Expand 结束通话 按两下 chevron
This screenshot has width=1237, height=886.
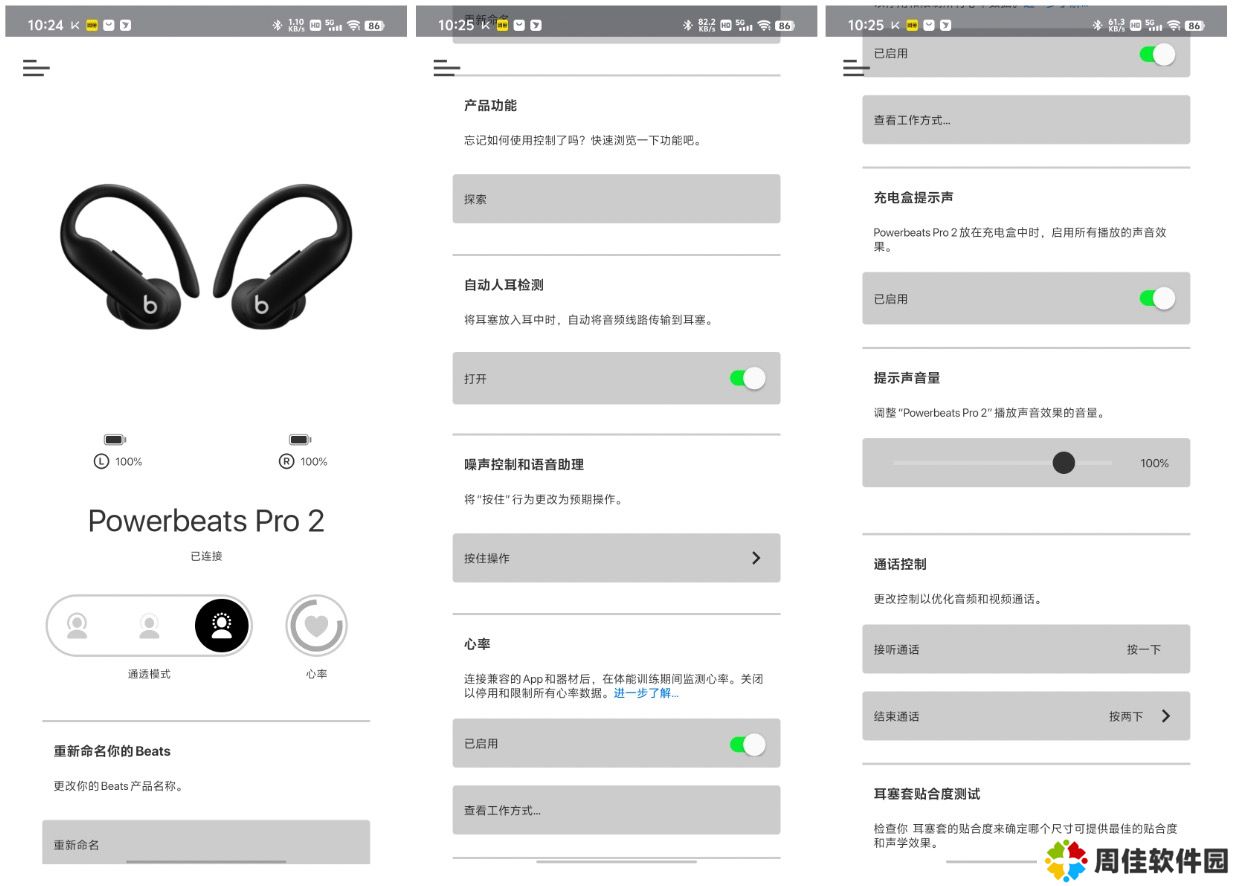[x=1166, y=716]
